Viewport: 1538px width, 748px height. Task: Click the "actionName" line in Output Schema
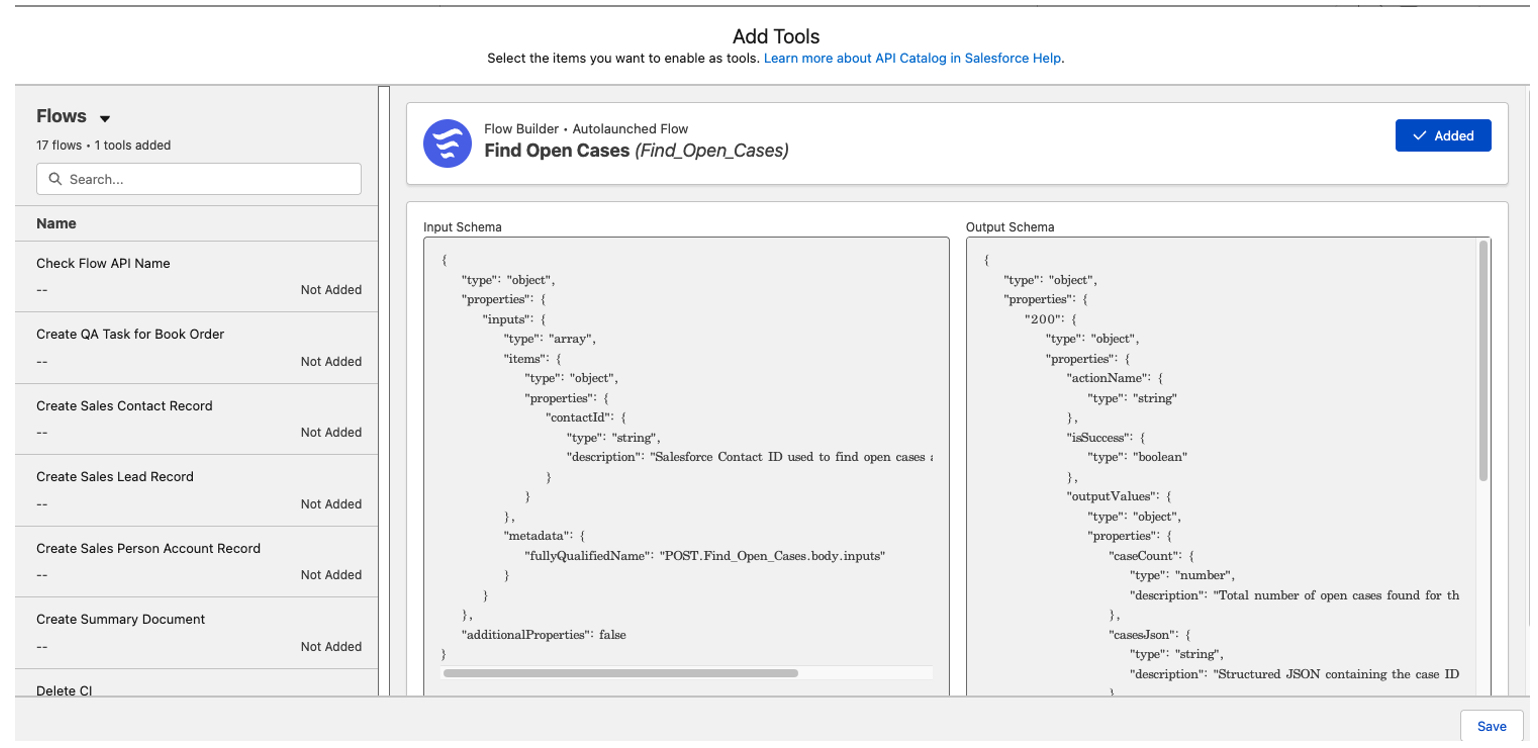pos(1114,378)
